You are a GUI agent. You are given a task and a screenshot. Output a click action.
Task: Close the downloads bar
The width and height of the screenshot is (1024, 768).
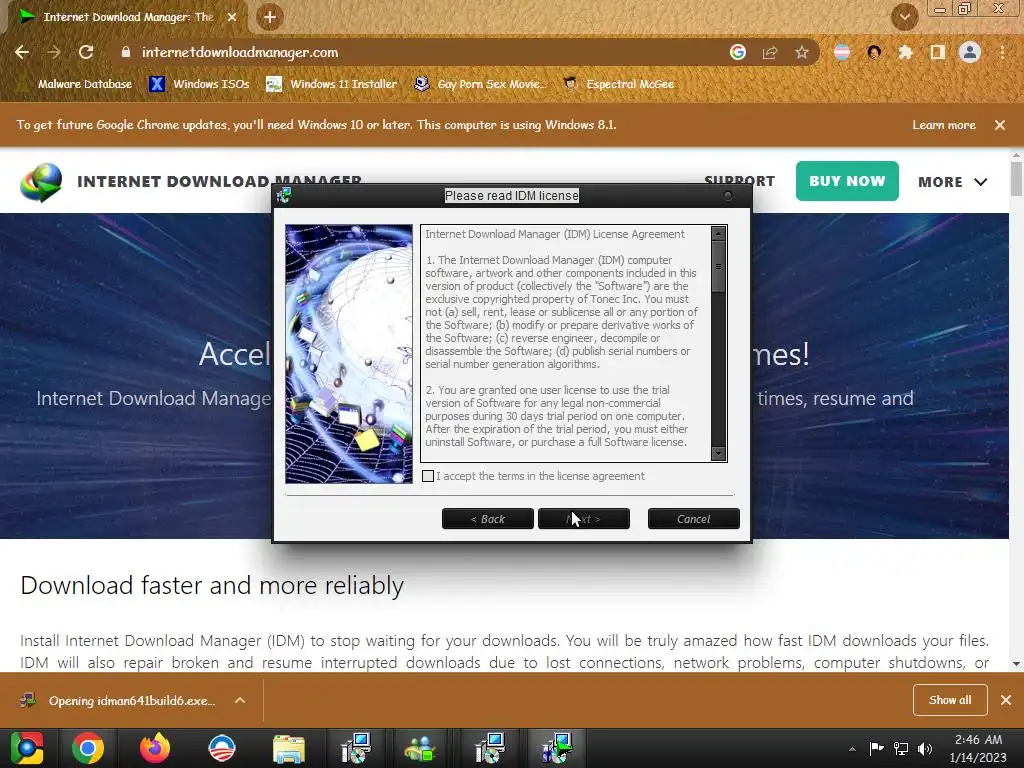1006,700
